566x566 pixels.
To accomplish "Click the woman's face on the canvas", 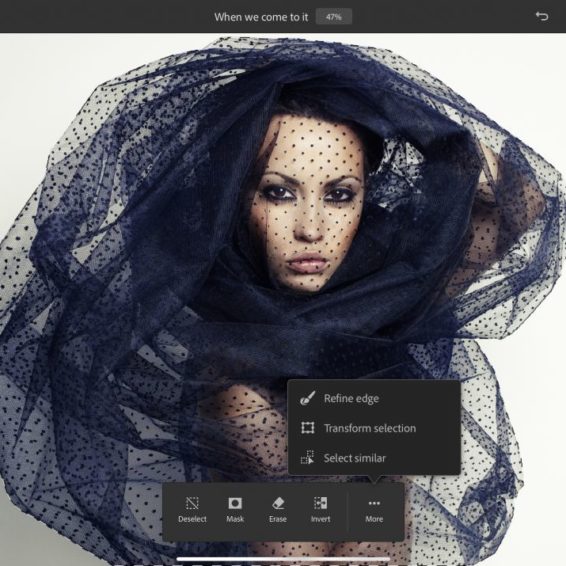I will coord(309,206).
